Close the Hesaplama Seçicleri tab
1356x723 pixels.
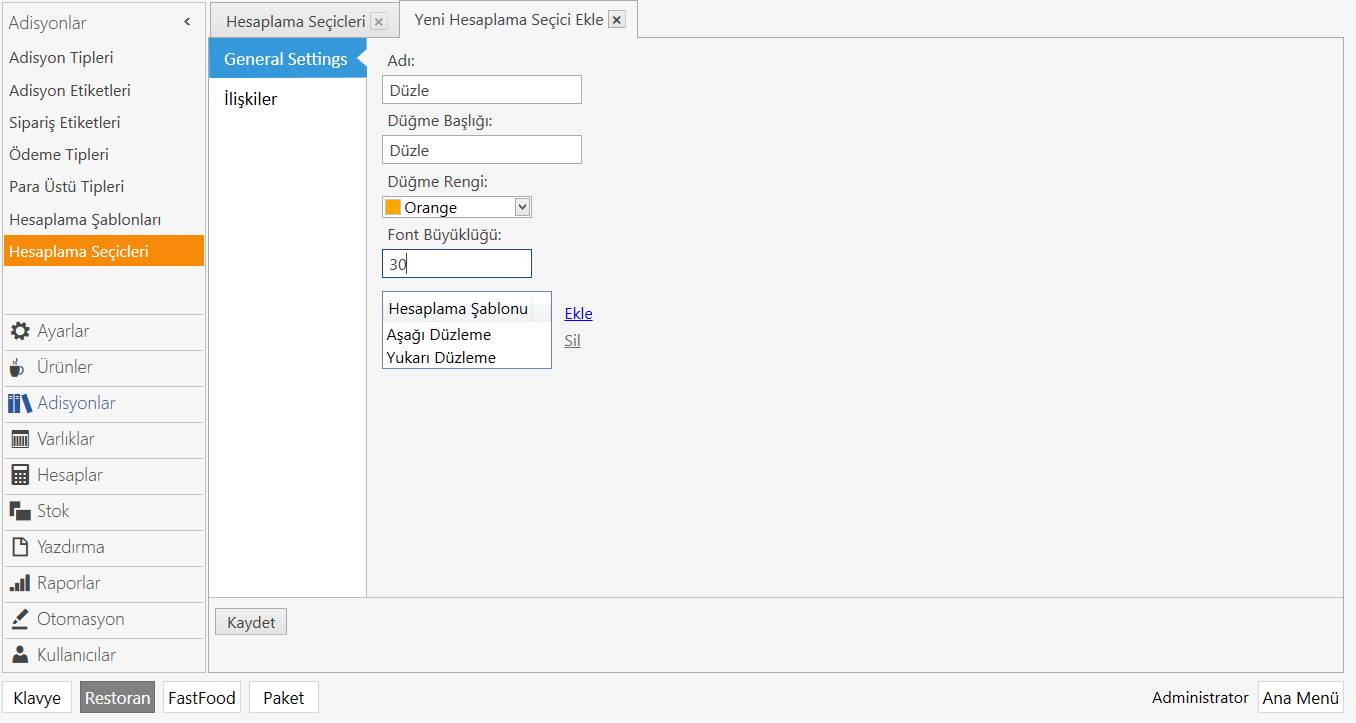378,21
